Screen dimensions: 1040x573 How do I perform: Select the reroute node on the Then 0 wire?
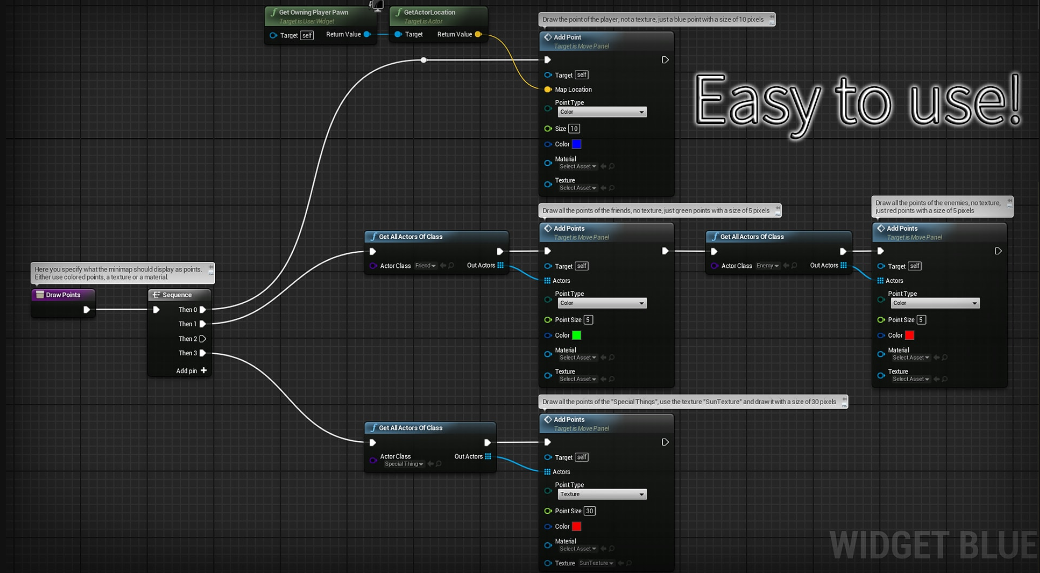click(424, 60)
